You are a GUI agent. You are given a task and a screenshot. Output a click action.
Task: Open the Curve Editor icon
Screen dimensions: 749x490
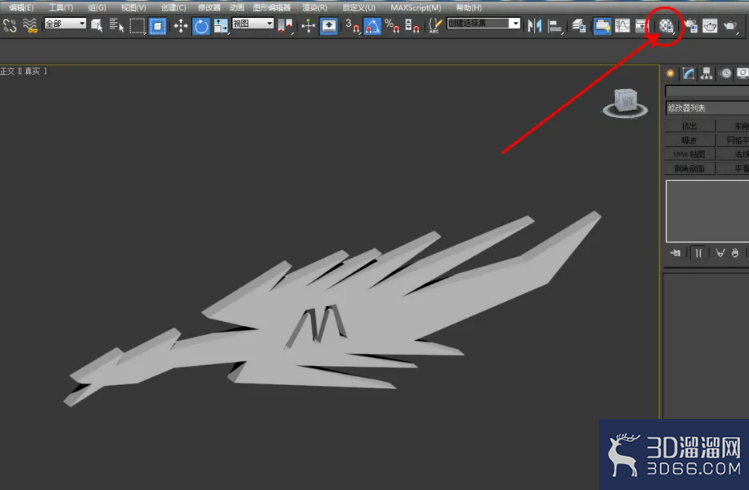point(622,26)
